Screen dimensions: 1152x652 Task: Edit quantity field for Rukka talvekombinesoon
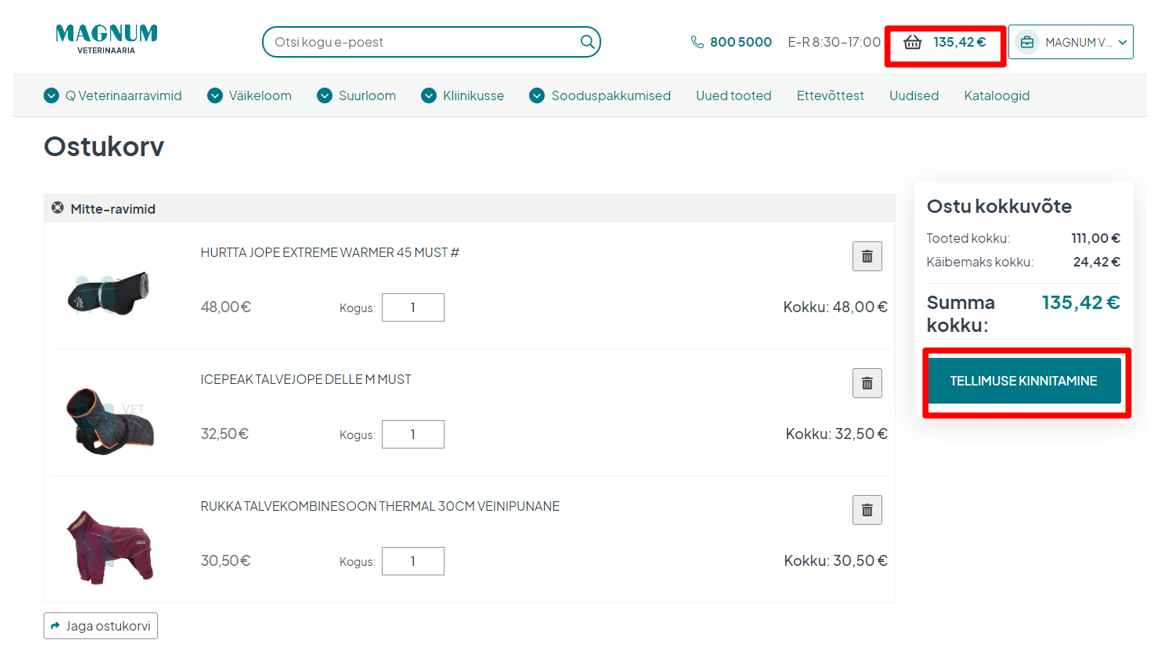coord(413,562)
